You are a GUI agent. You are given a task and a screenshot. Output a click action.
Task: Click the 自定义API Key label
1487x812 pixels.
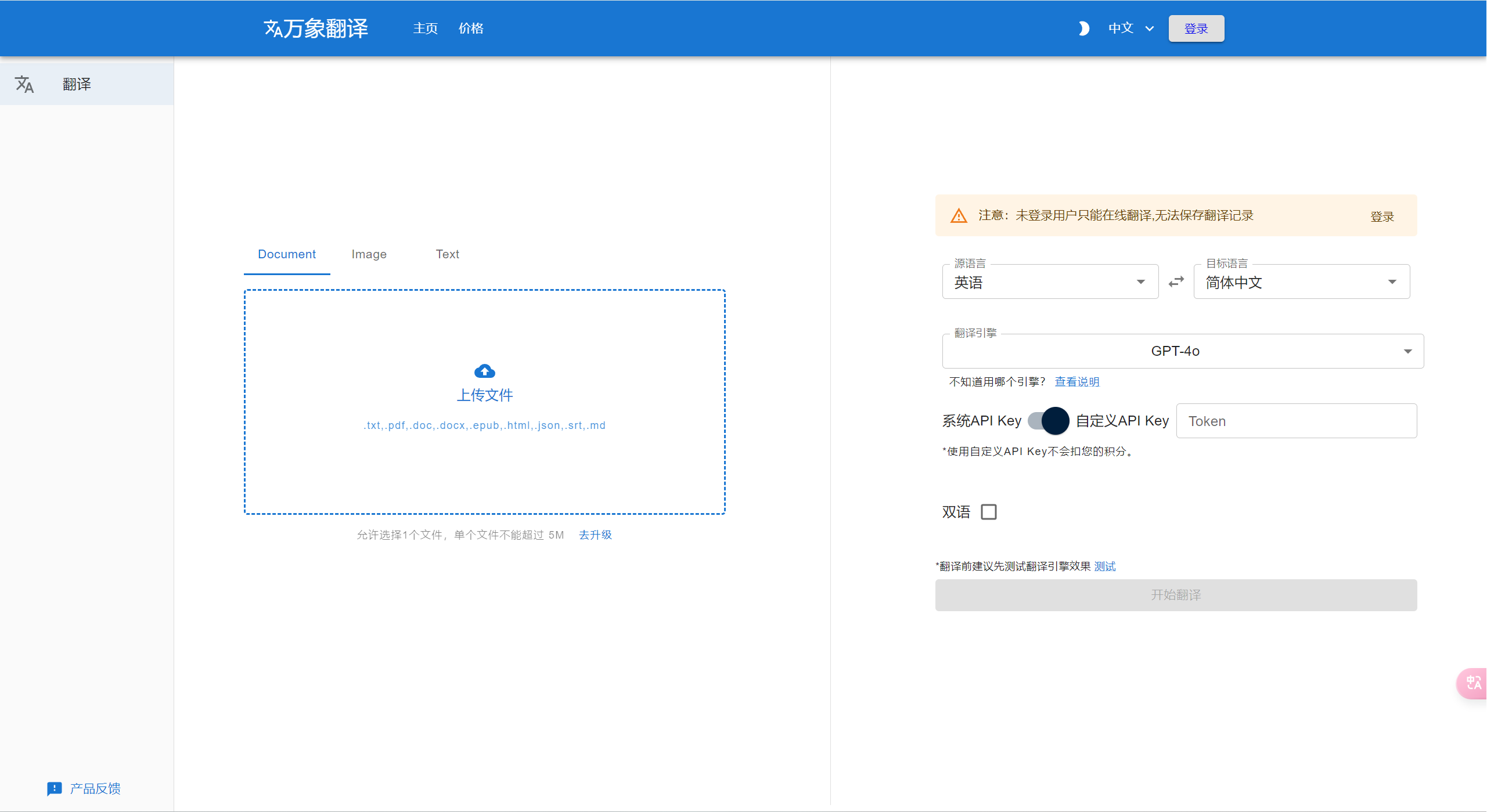click(x=1122, y=421)
